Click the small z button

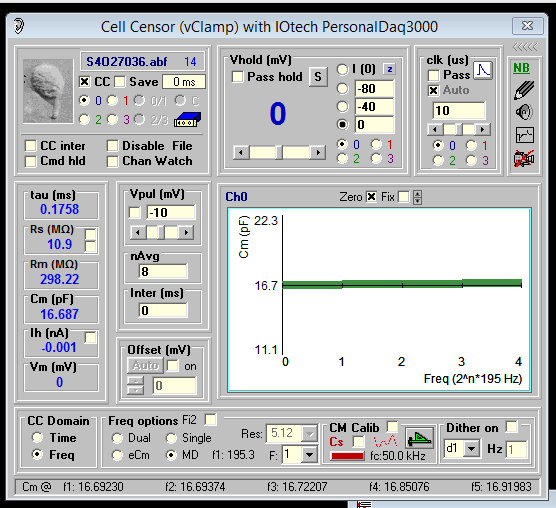pos(390,69)
